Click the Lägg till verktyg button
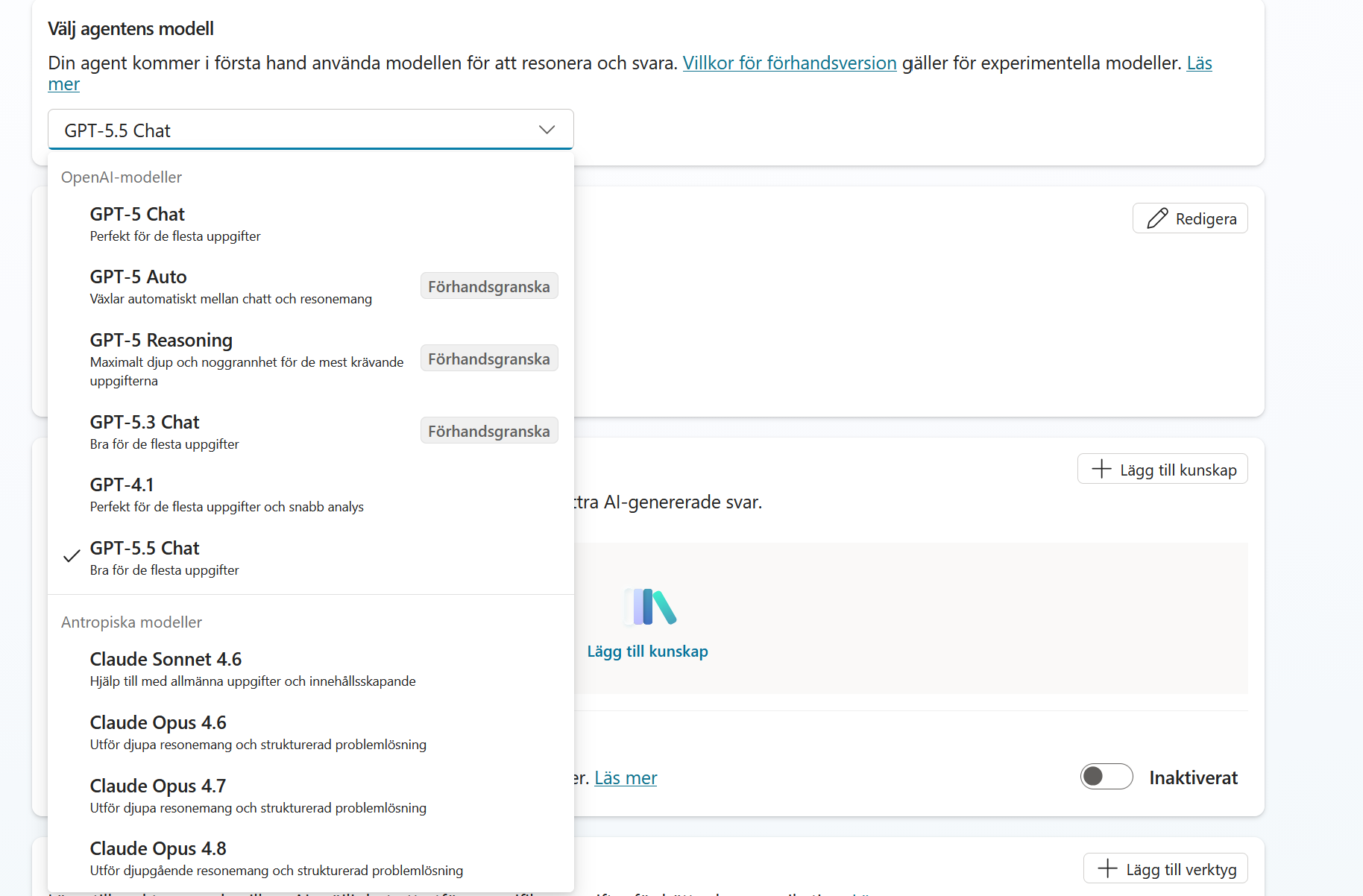1363x896 pixels. (x=1165, y=868)
